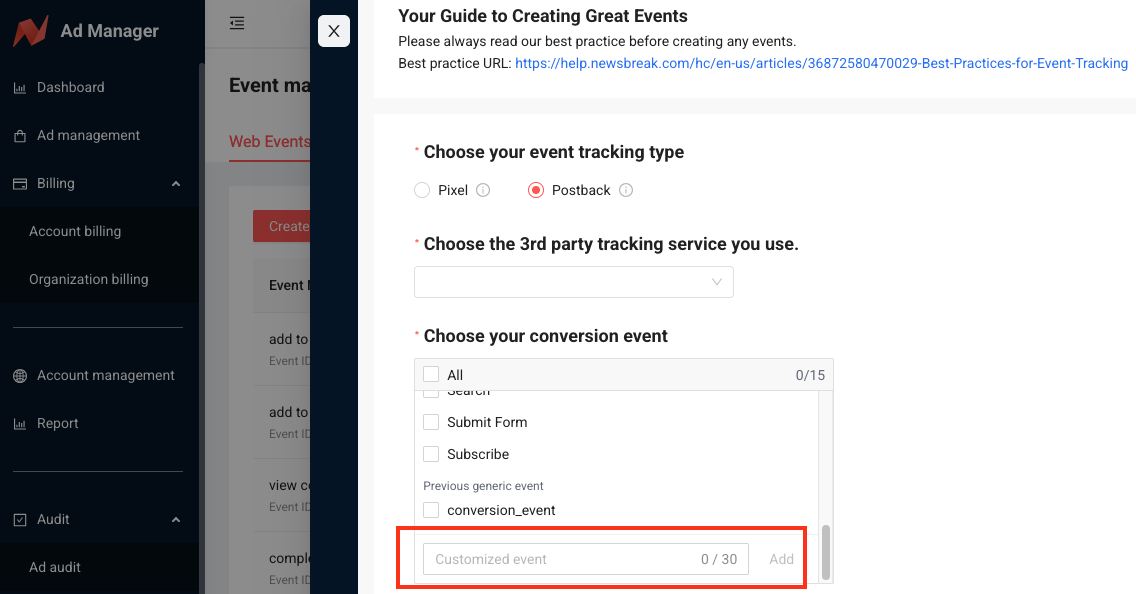
Task: Click the Dashboard chart icon in sidebar
Action: coord(20,88)
